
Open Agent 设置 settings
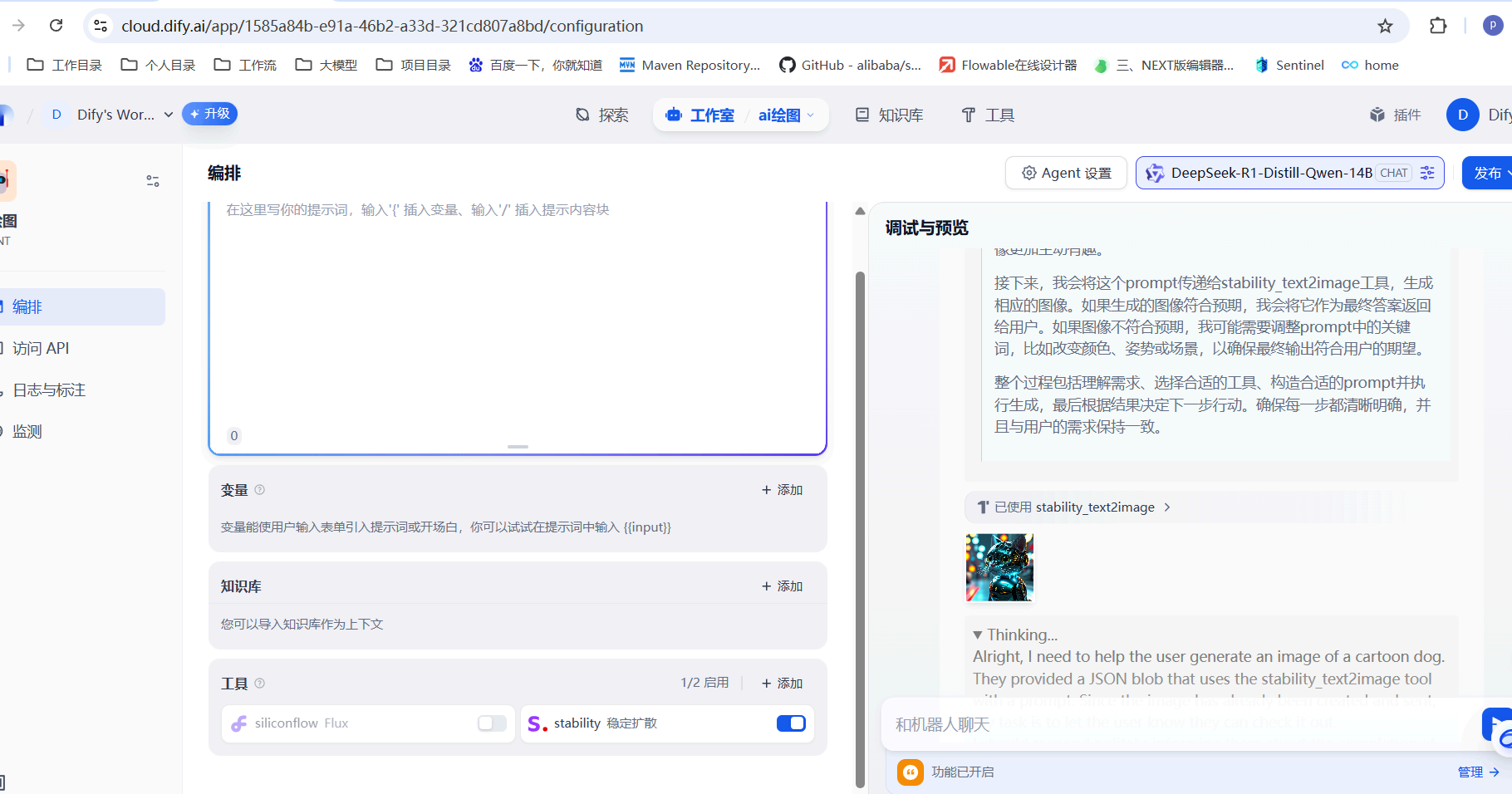(1066, 173)
